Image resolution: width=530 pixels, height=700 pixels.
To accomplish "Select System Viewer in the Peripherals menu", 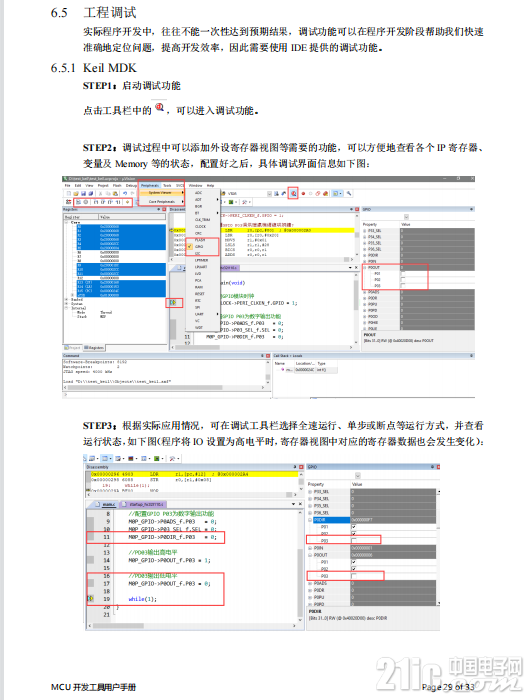I will click(x=161, y=192).
